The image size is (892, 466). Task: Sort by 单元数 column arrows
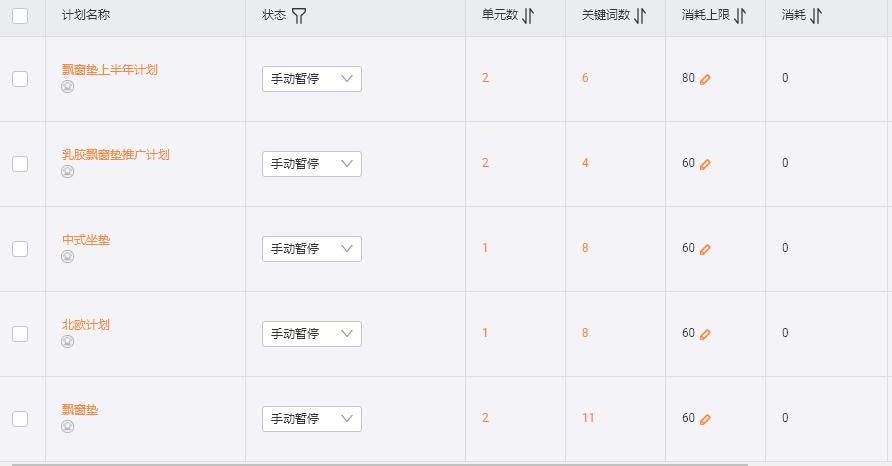click(x=529, y=16)
